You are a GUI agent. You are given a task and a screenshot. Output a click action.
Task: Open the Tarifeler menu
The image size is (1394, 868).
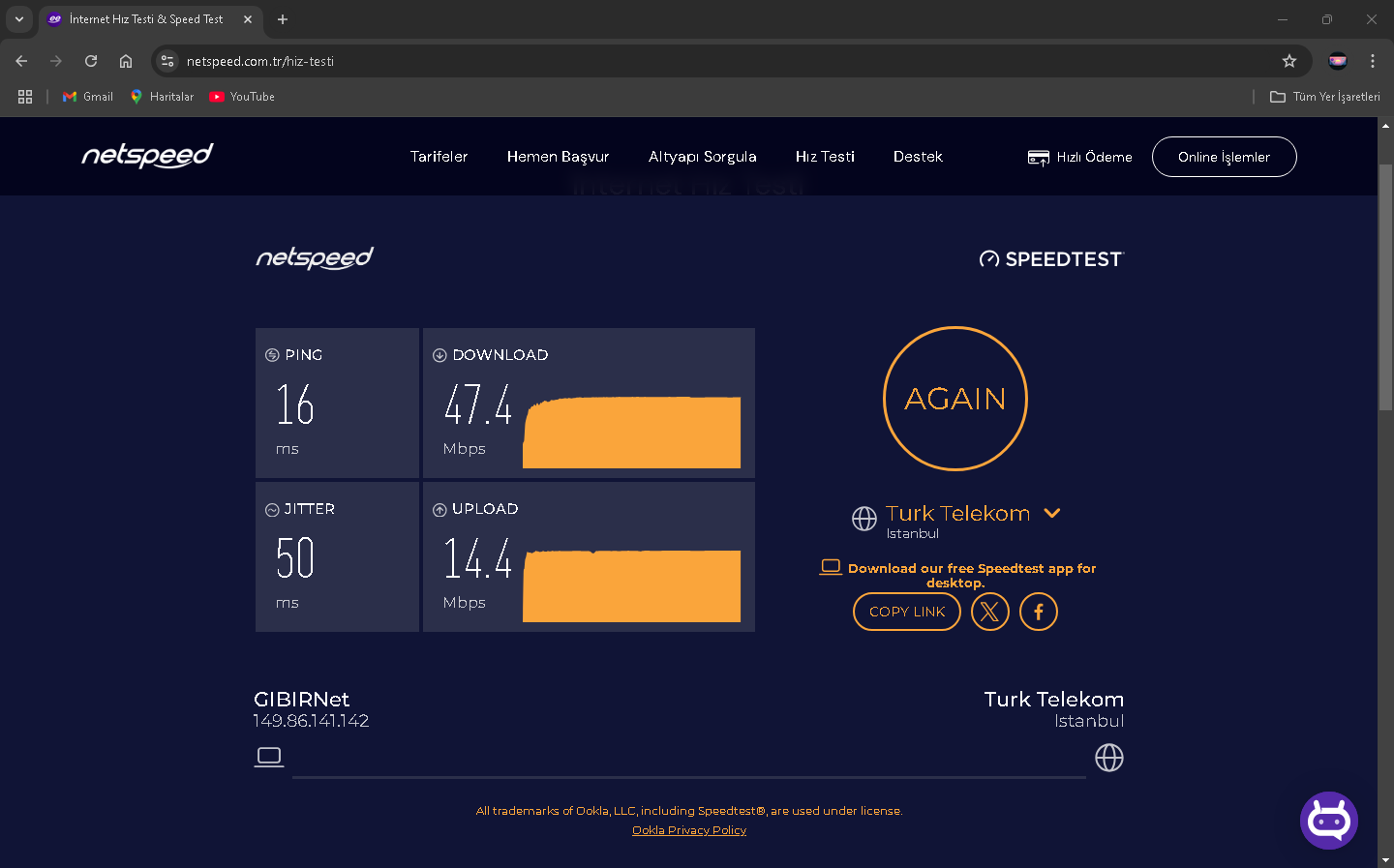439,157
